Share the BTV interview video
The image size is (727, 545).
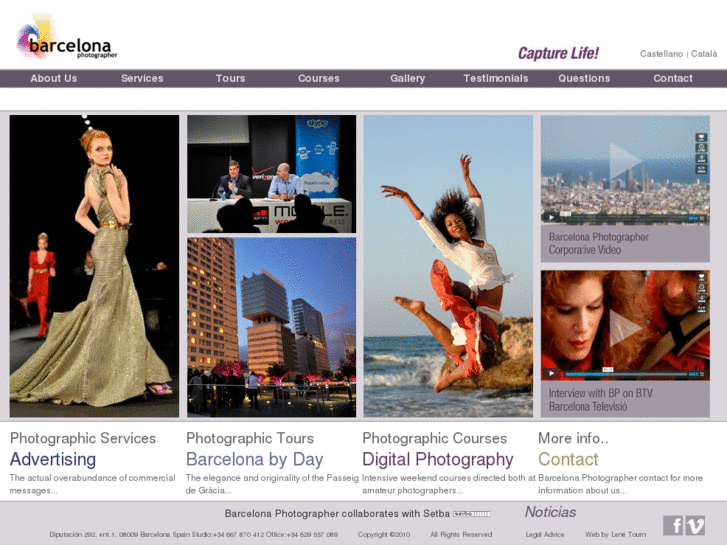701,298
